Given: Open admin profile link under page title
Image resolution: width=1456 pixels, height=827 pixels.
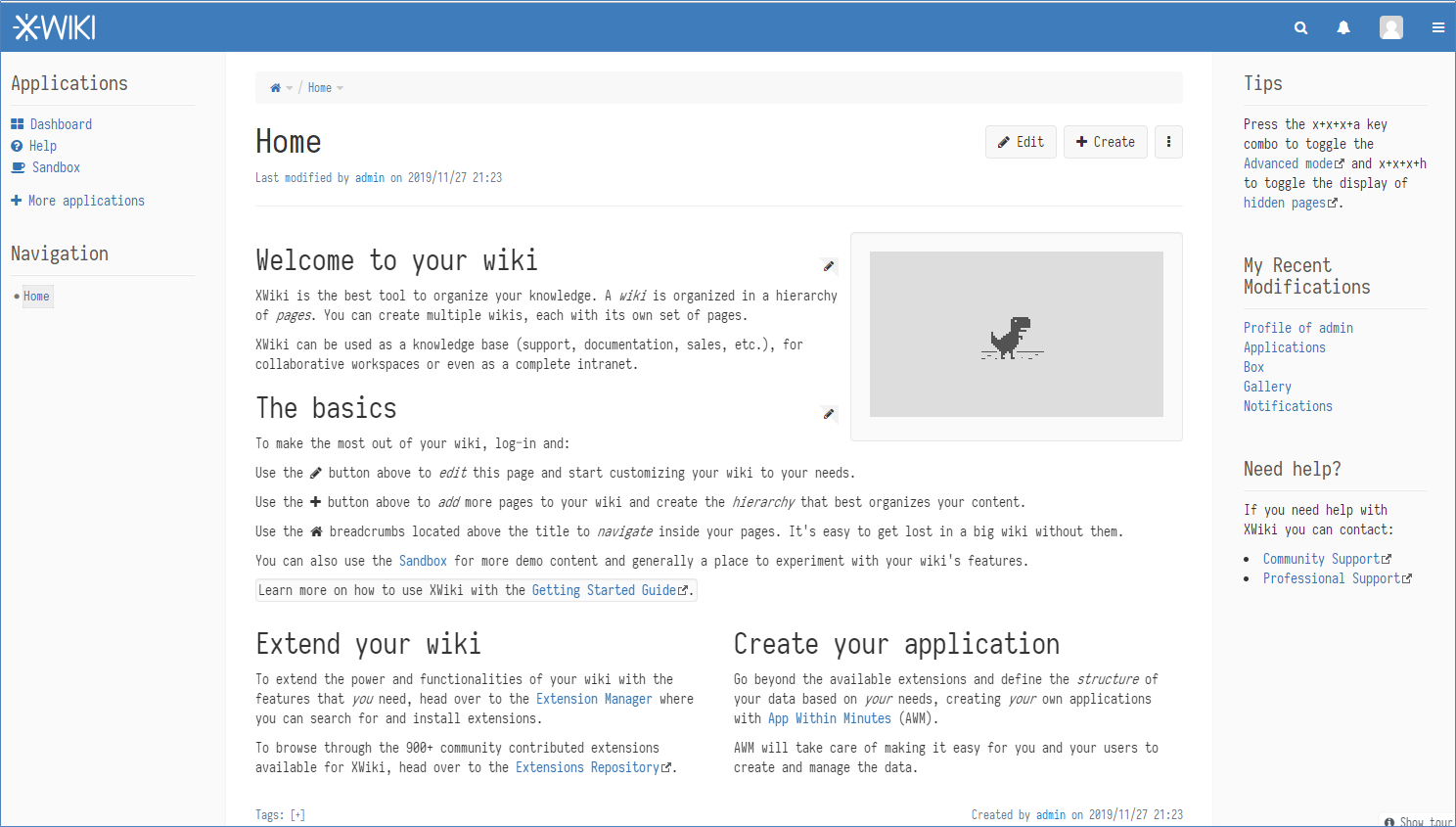Looking at the screenshot, I should pyautogui.click(x=370, y=178).
